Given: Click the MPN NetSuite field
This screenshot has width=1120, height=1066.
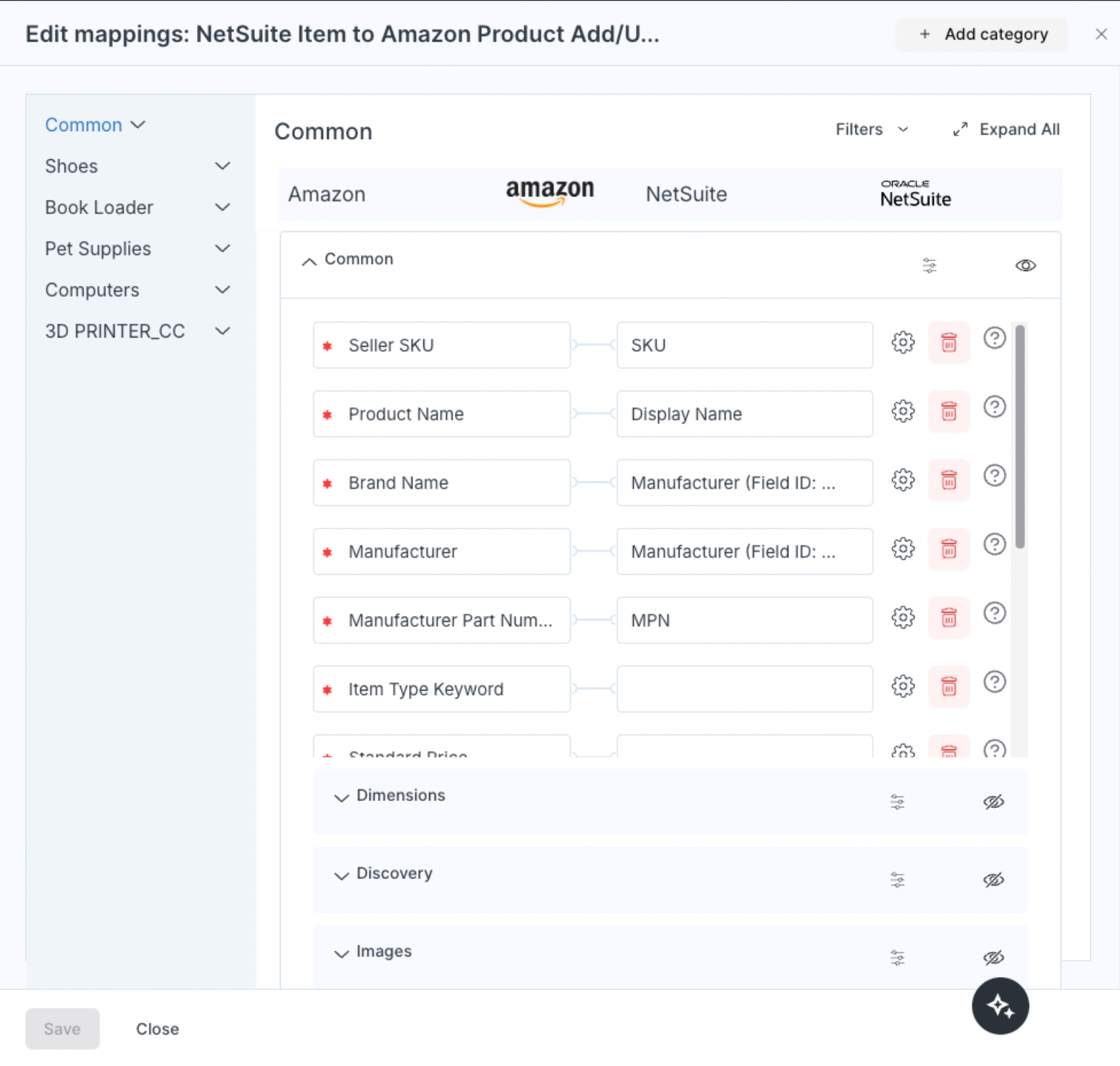Looking at the screenshot, I should click(745, 620).
